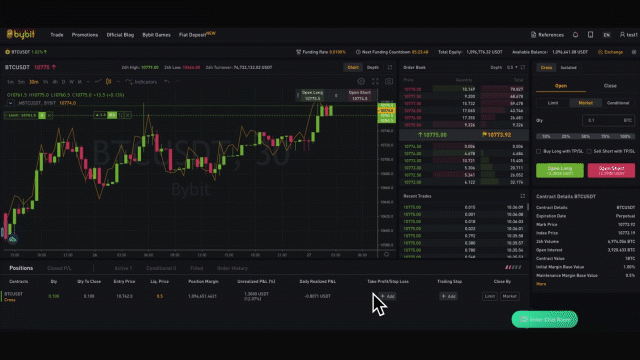
Task: Click the mobile app phone icon
Action: (590, 35)
